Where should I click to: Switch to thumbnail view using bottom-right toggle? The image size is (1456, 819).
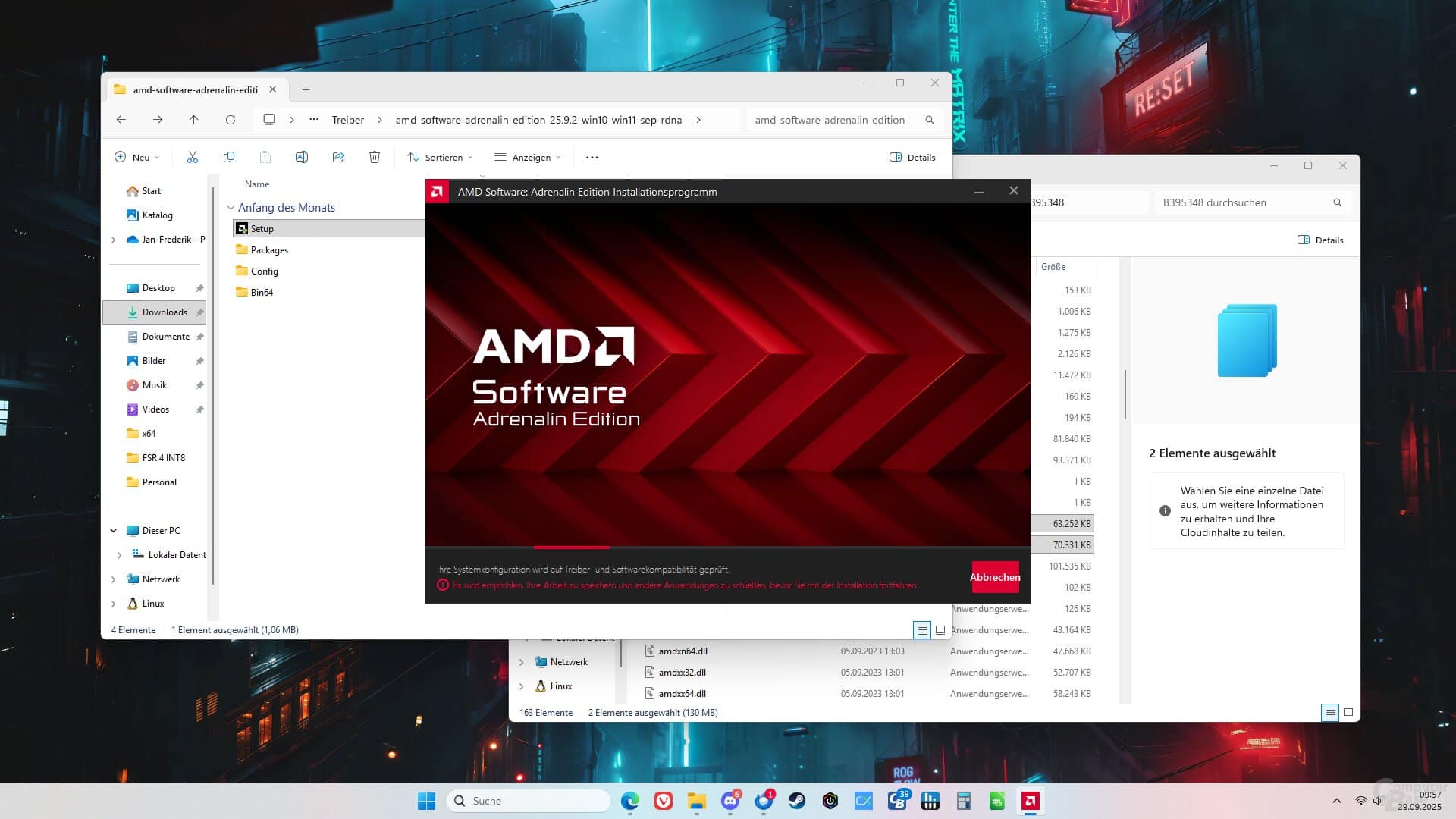940,629
